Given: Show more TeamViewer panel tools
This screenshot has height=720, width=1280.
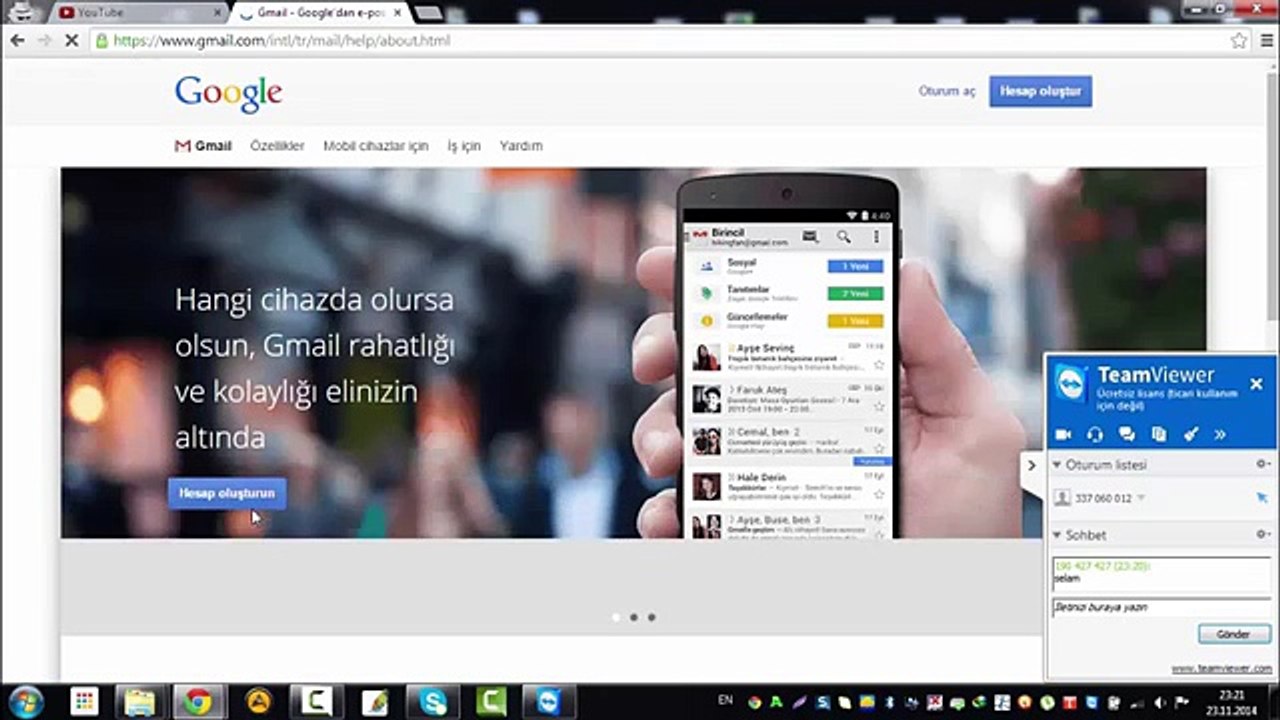Looking at the screenshot, I should pyautogui.click(x=1220, y=434).
